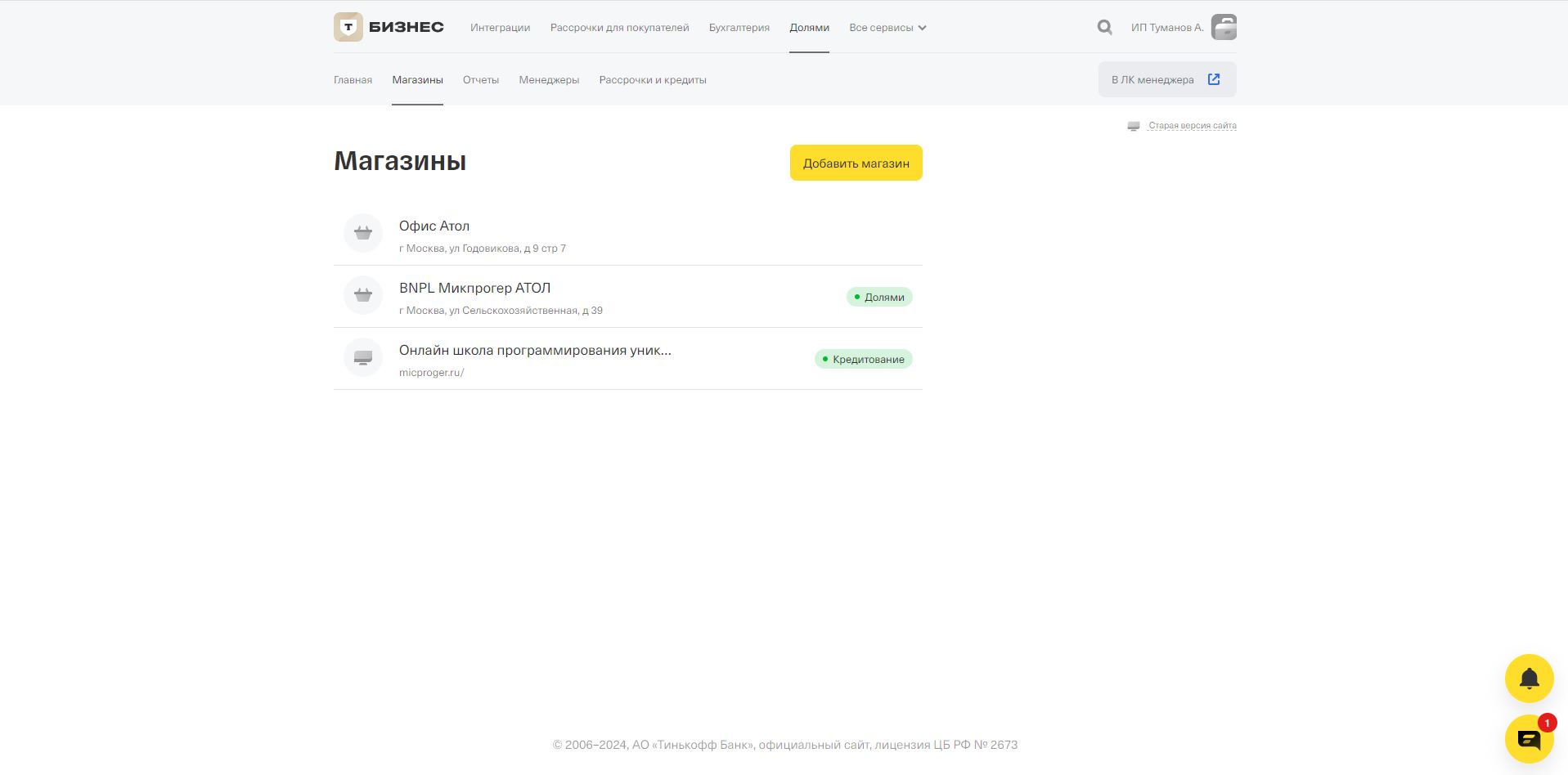Open the chat support bubble

pos(1529,739)
